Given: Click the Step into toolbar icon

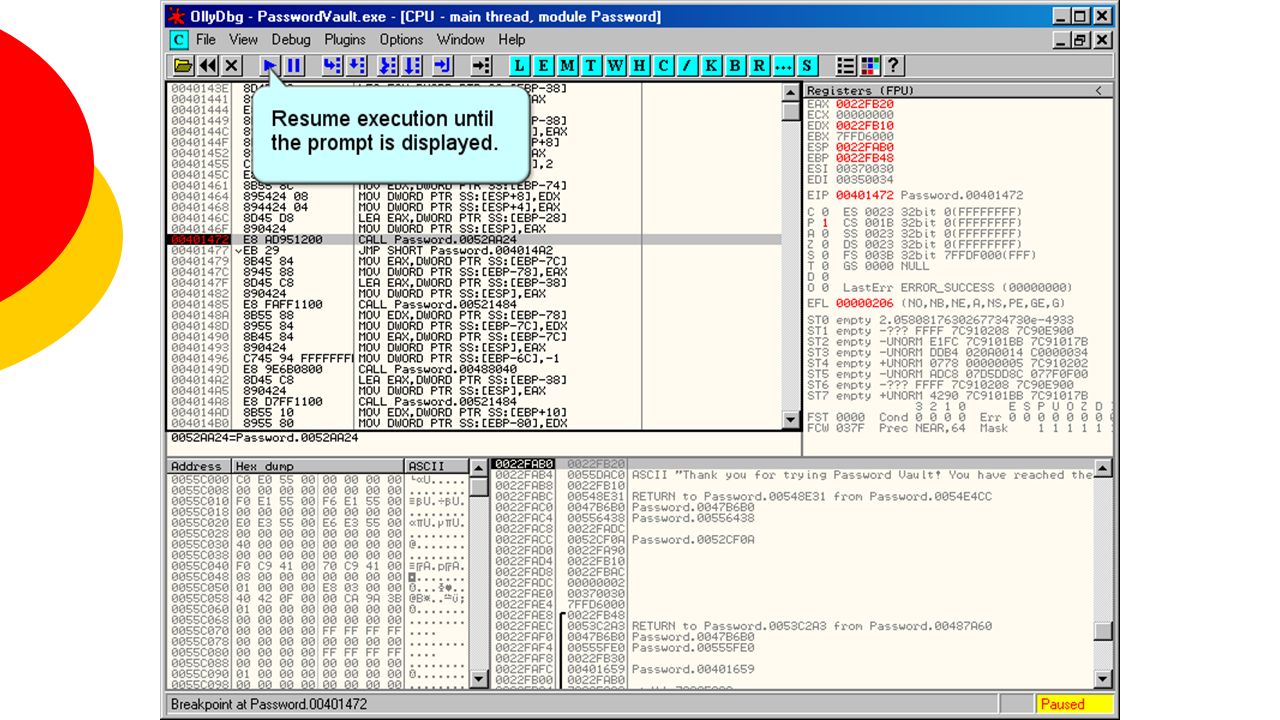Looking at the screenshot, I should (332, 66).
